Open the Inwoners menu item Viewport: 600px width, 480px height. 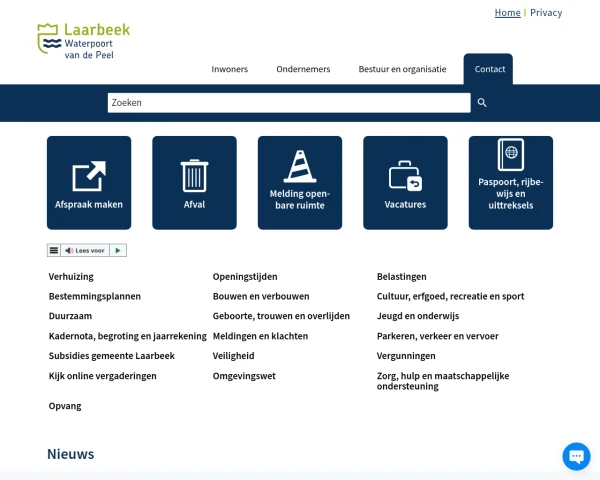(230, 69)
